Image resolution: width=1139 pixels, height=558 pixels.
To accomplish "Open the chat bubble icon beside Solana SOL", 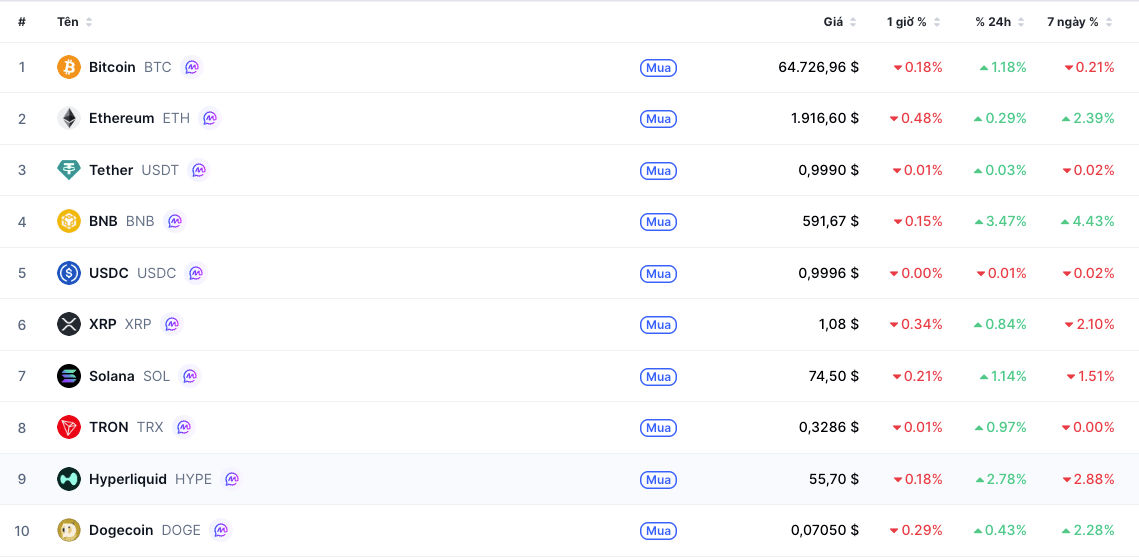I will tap(190, 376).
